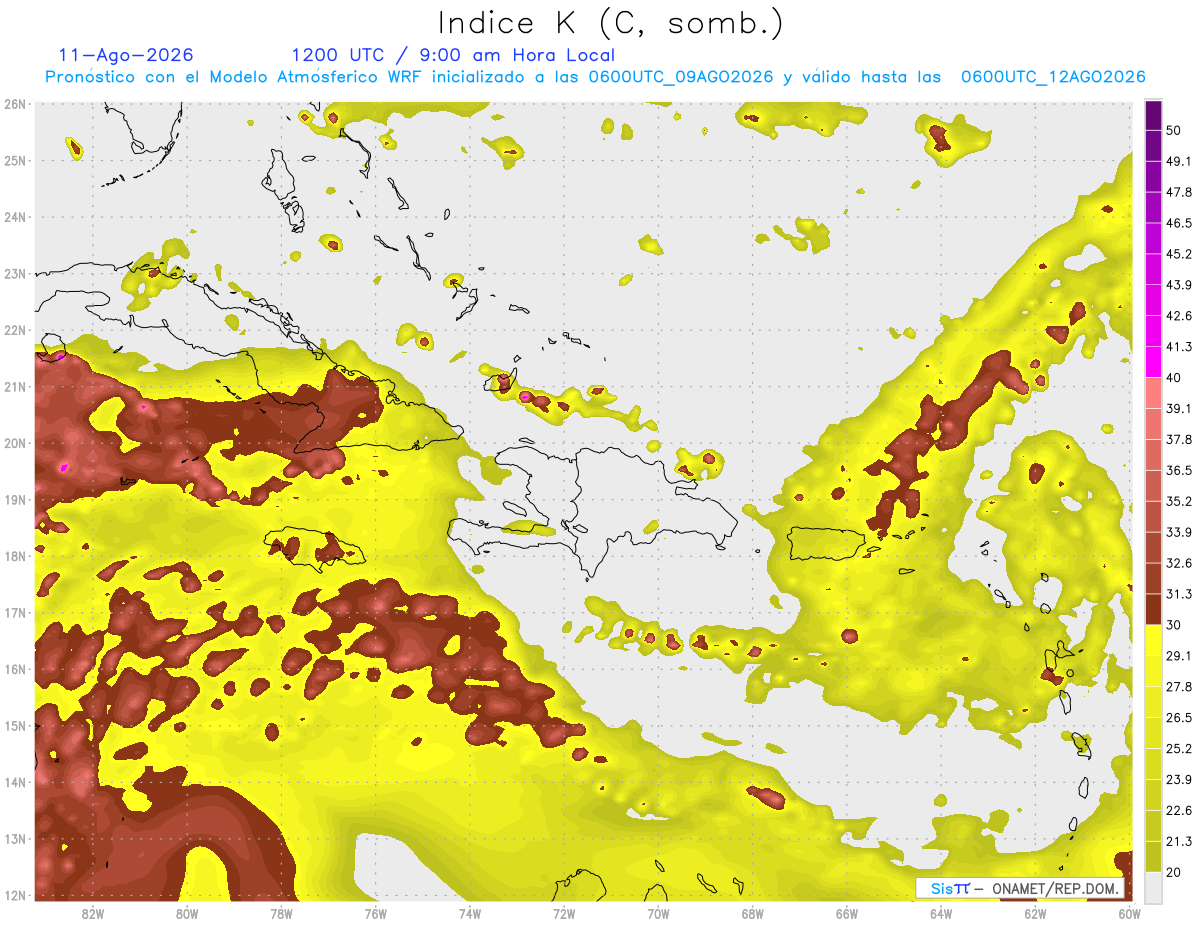Click the "37.8" color scale label
The width and height of the screenshot is (1200, 927).
[1179, 440]
